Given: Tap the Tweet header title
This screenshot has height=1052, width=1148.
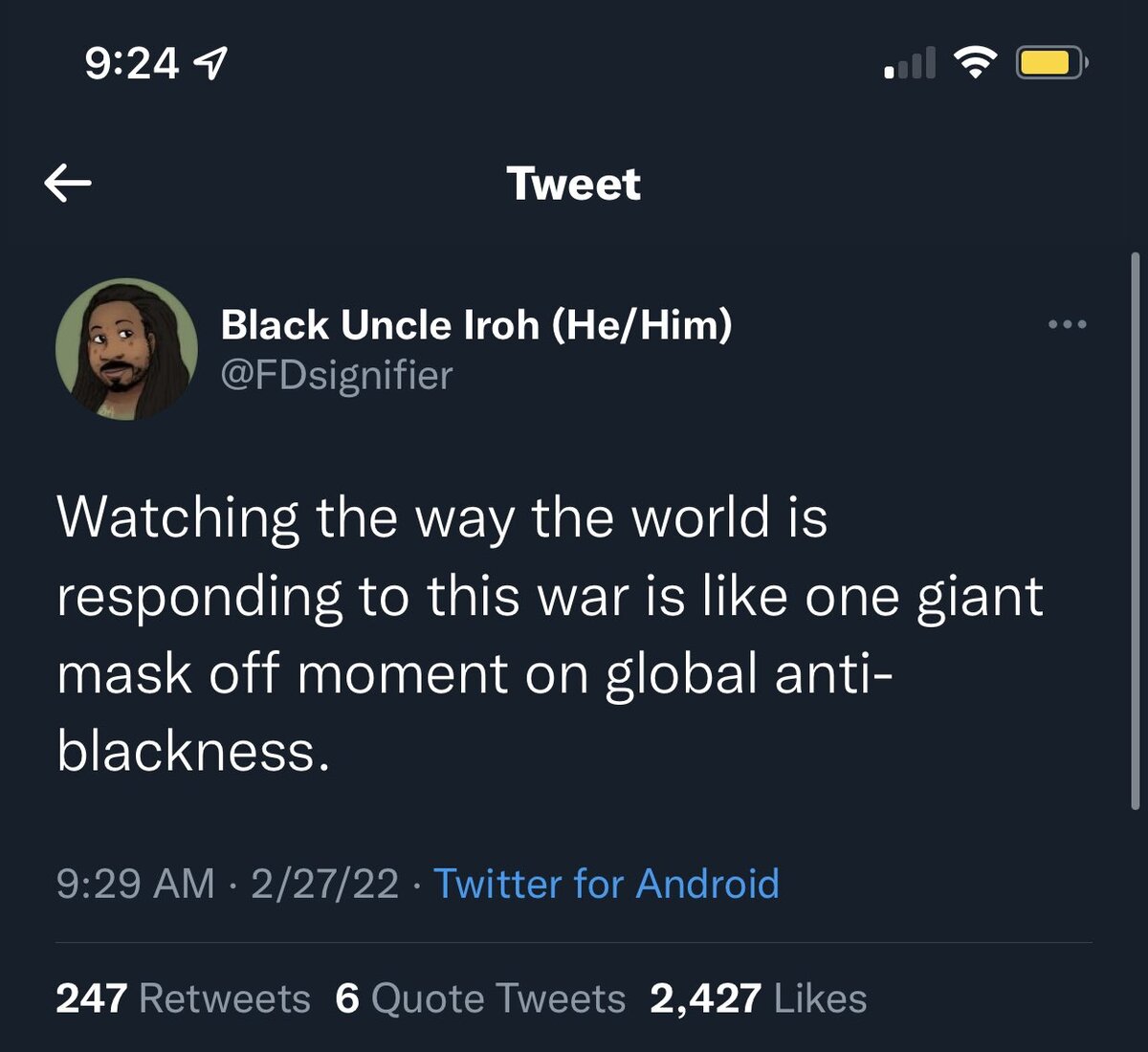Looking at the screenshot, I should 573,184.
